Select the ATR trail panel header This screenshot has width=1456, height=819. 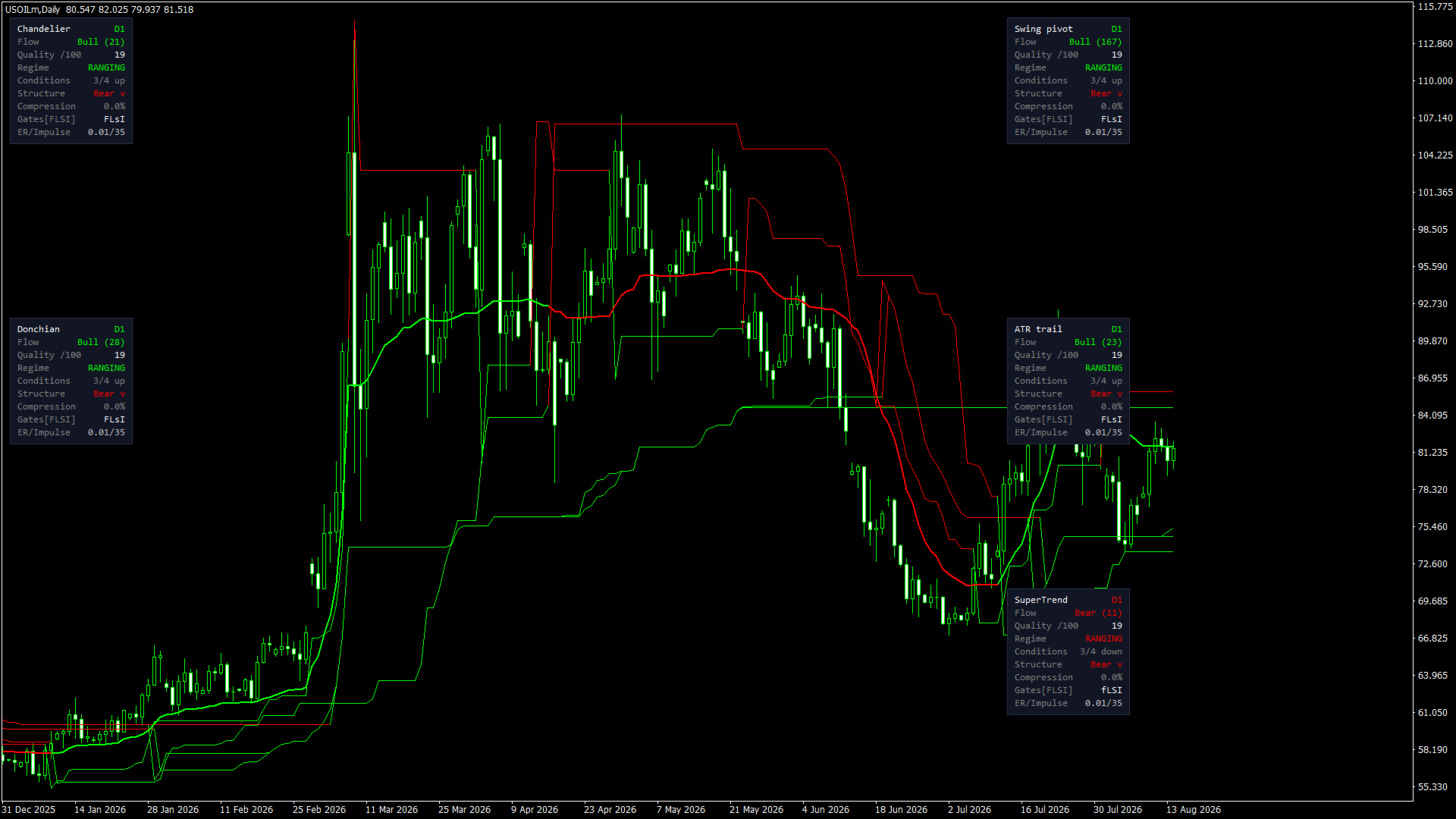tap(1038, 329)
